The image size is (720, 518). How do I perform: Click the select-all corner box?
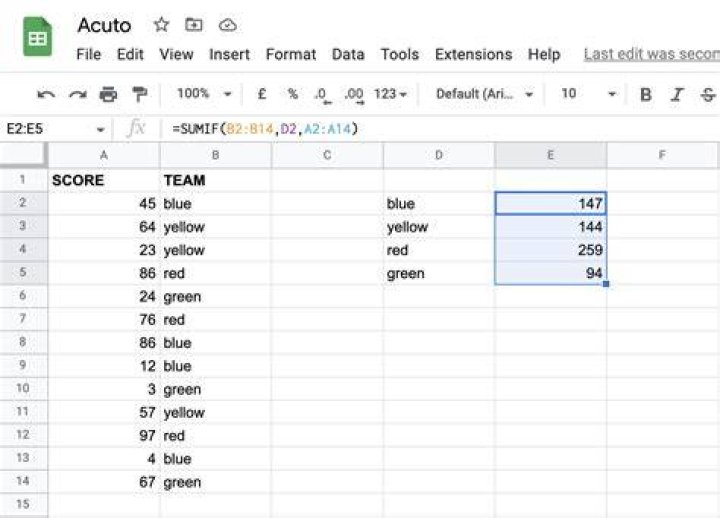(x=23, y=155)
